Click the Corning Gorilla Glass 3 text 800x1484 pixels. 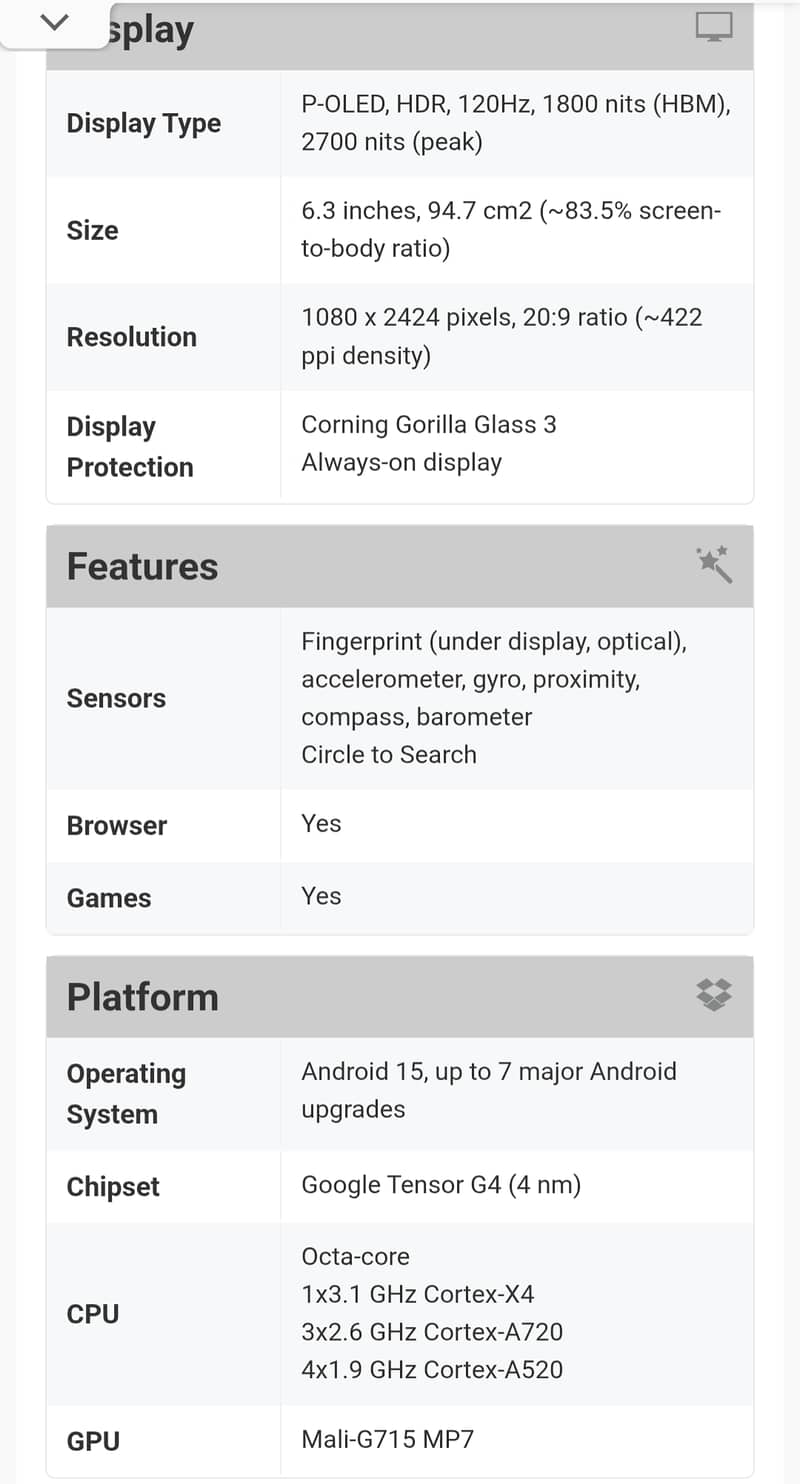pos(428,424)
